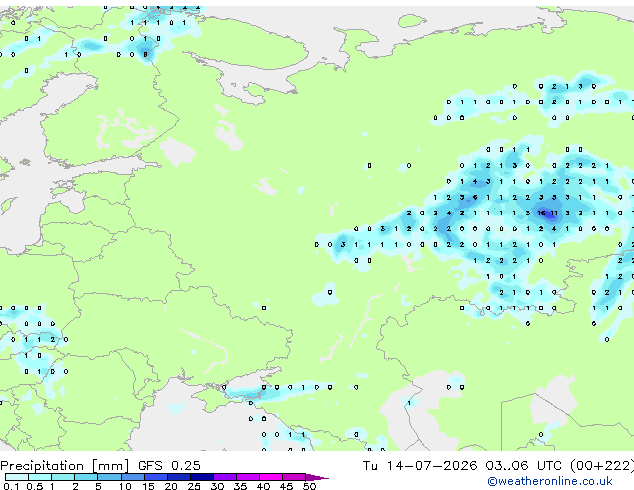Pick the 15–20 mm legend swatch

(x=156, y=477)
